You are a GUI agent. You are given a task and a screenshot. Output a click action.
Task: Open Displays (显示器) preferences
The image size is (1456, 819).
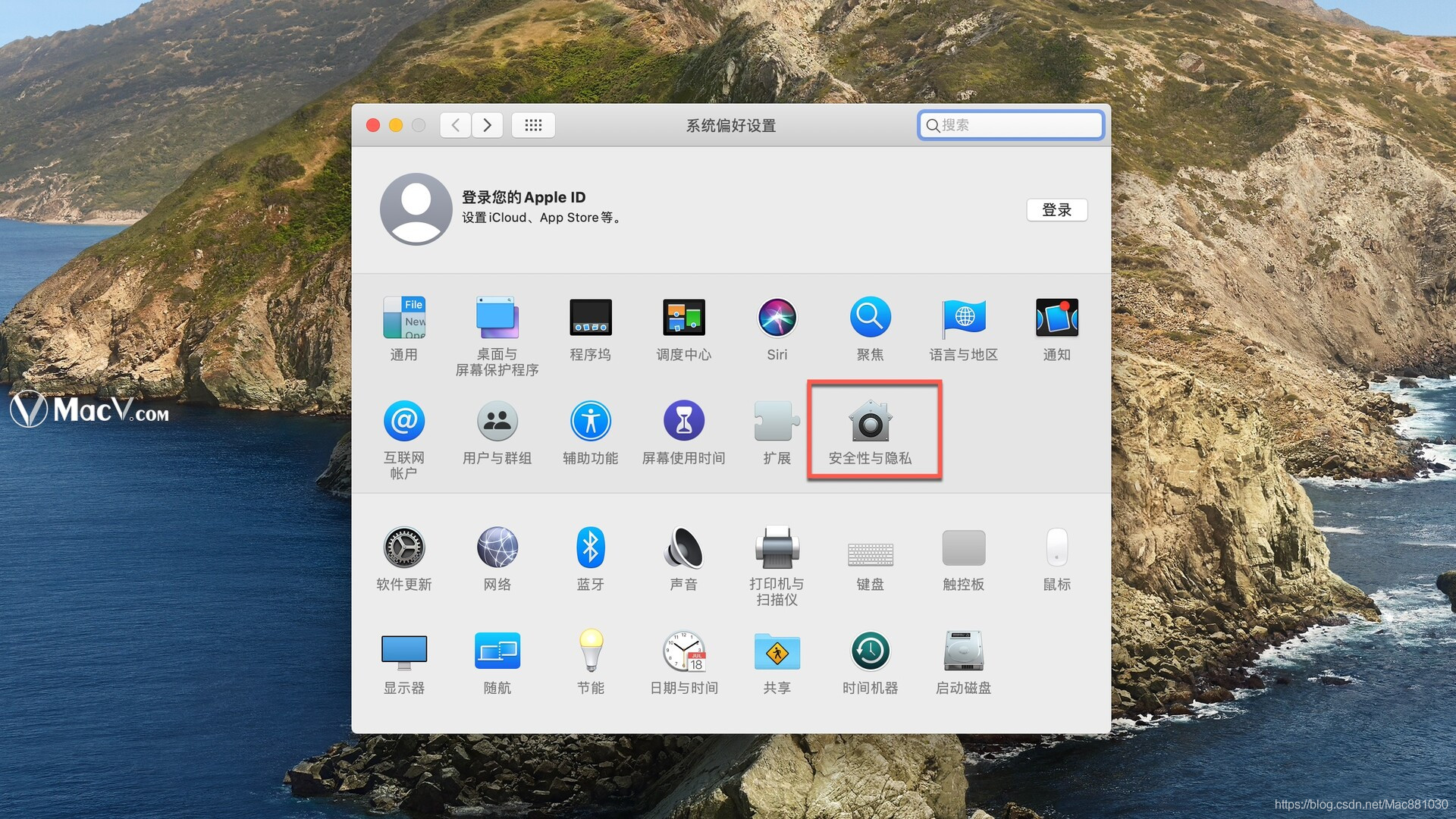[x=403, y=651]
